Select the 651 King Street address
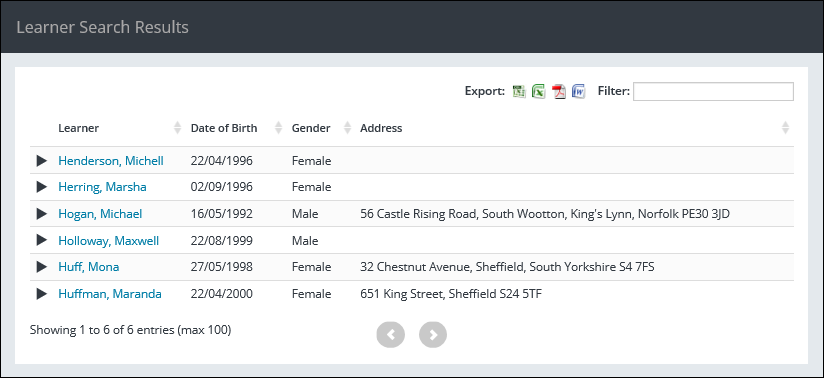This screenshot has width=824, height=378. coord(451,294)
